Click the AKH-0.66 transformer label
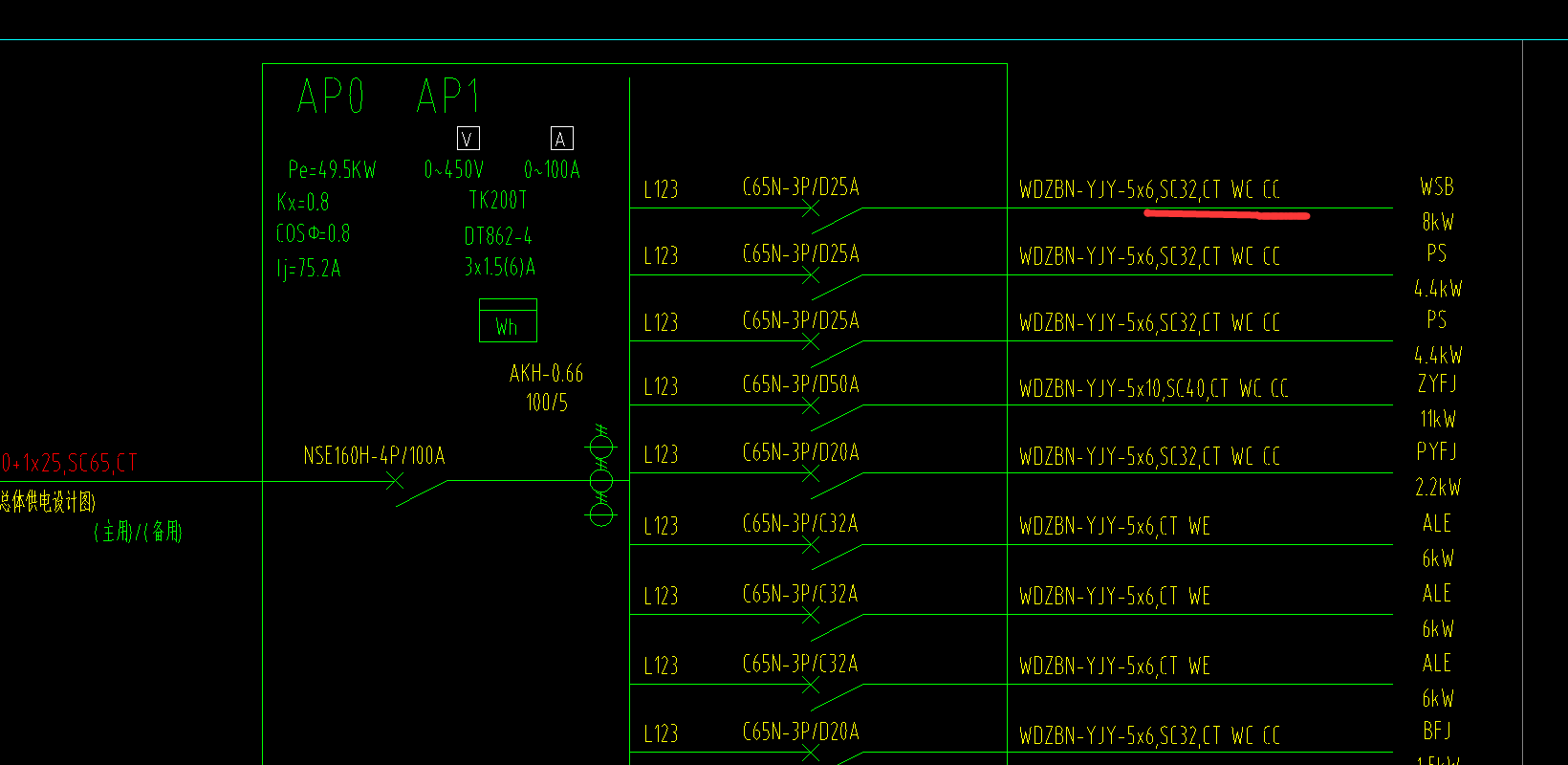The image size is (1568, 765). click(x=546, y=374)
